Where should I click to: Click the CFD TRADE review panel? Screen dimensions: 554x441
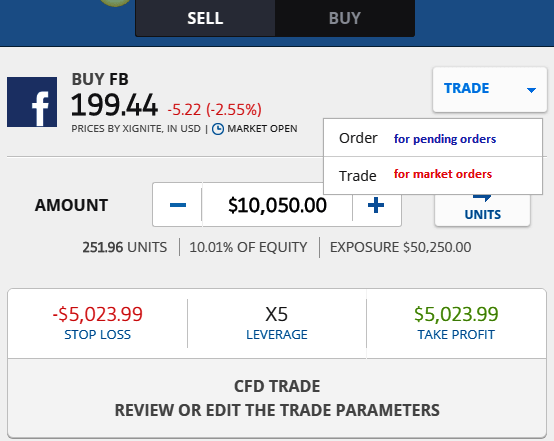[x=277, y=398]
